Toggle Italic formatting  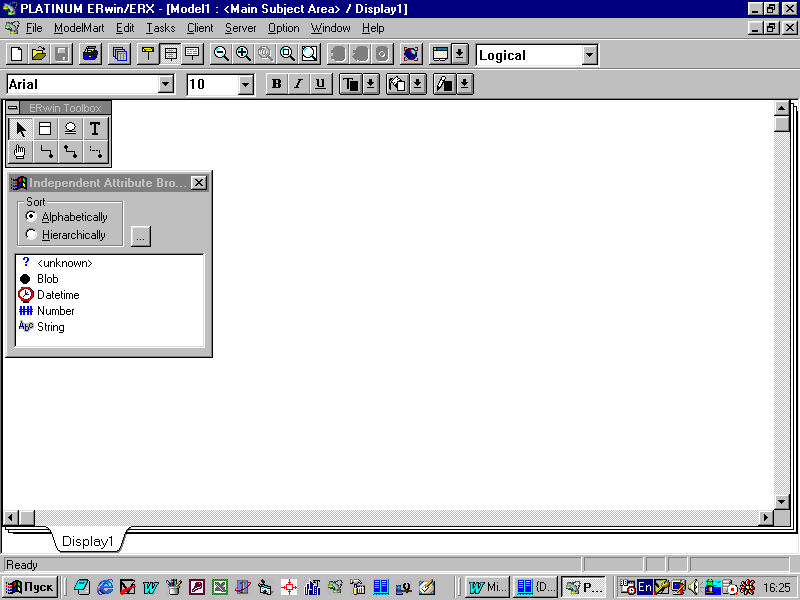pyautogui.click(x=298, y=84)
